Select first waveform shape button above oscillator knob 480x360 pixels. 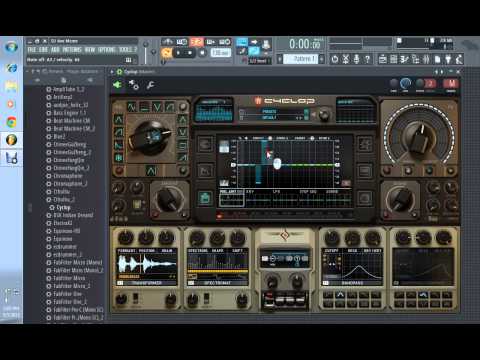[x=131, y=107]
